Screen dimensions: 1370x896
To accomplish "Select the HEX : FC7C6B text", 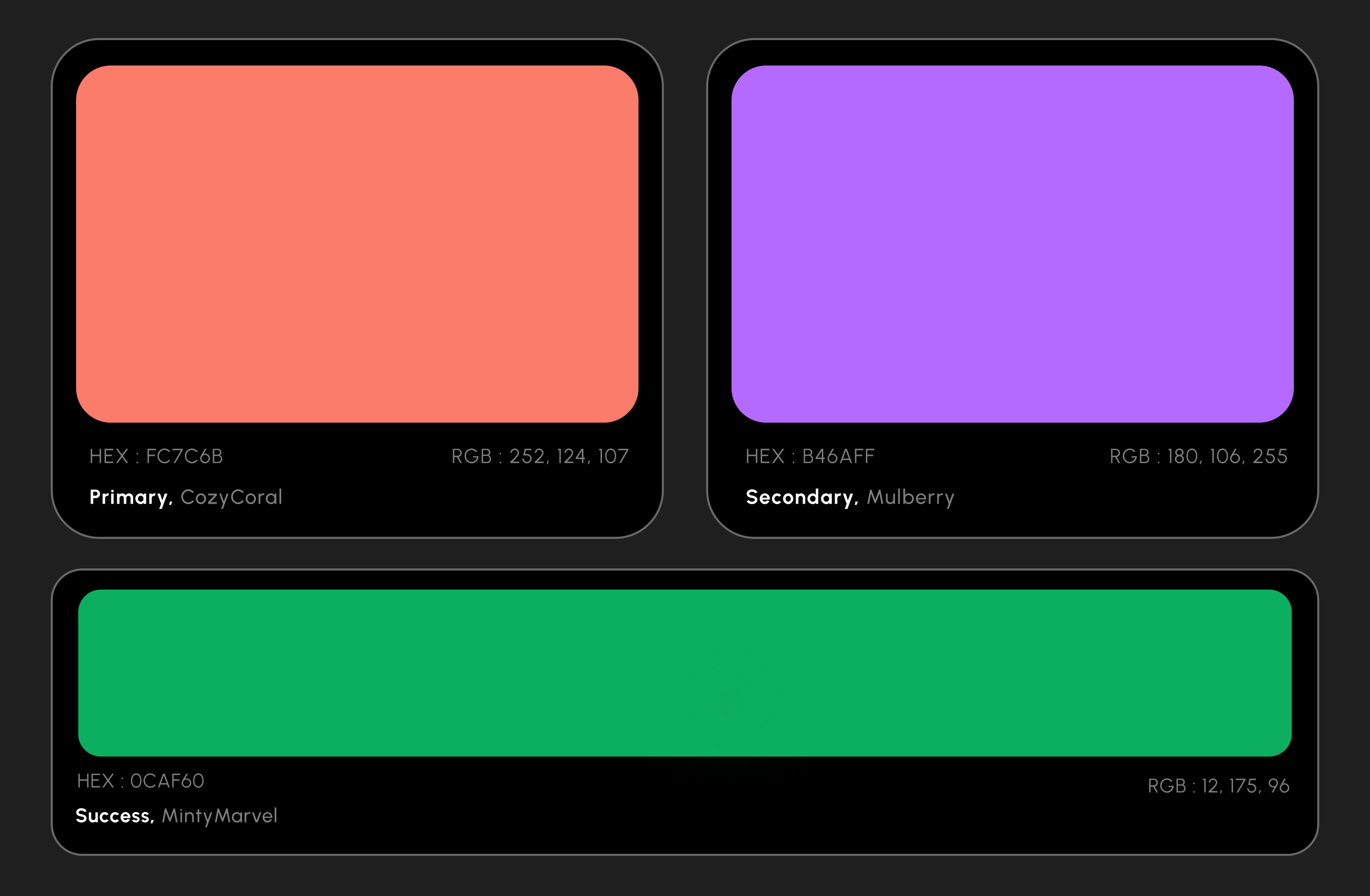I will click(156, 456).
